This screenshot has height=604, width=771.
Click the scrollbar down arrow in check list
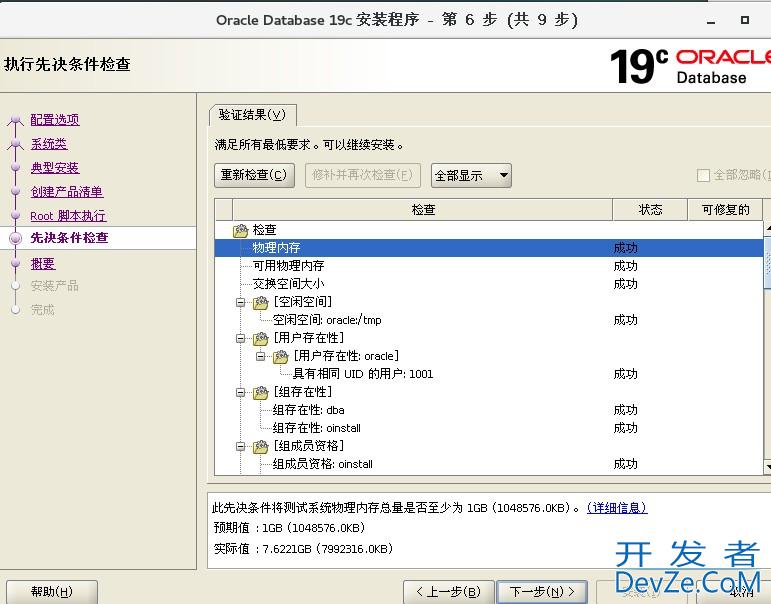pos(766,466)
